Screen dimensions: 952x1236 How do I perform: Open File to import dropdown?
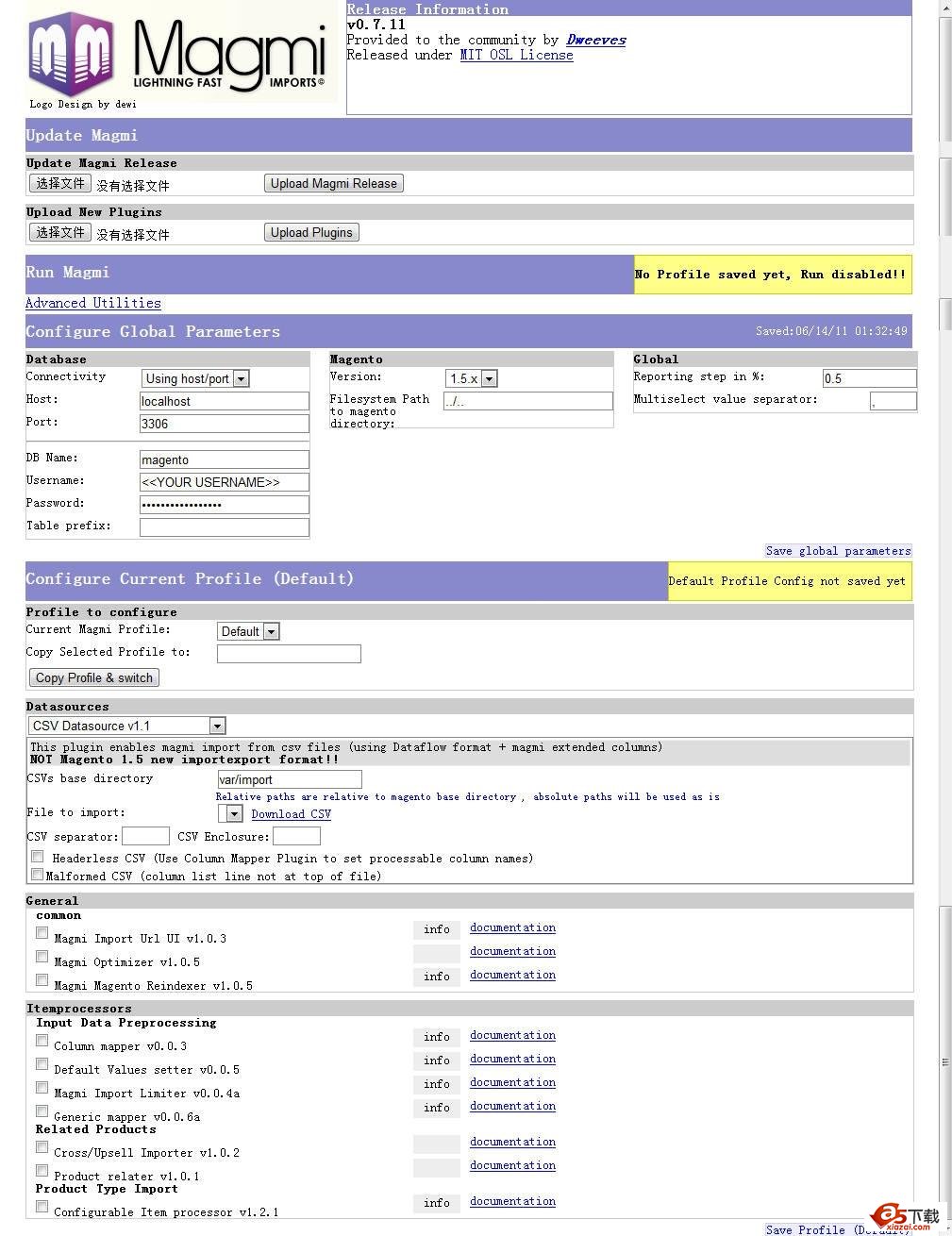[x=230, y=813]
